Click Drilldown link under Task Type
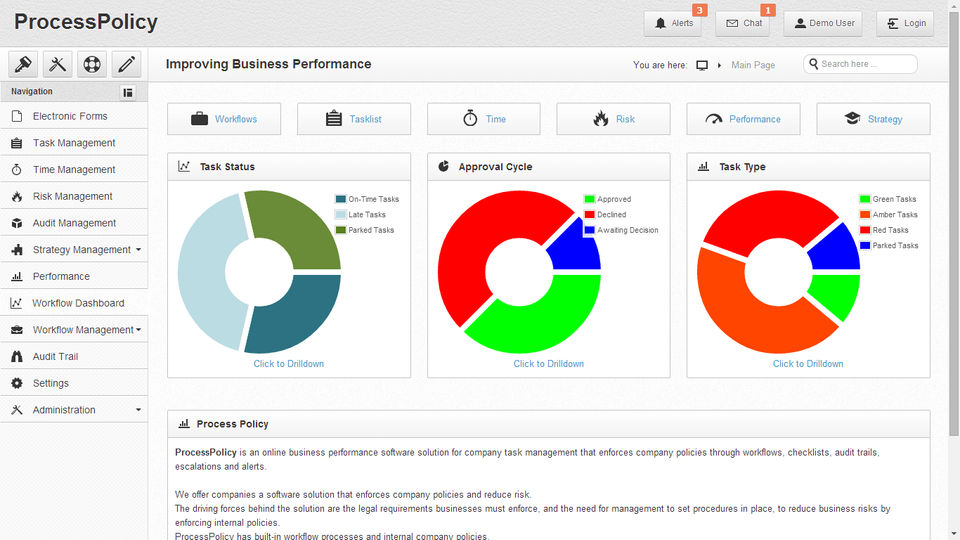Image resolution: width=960 pixels, height=540 pixels. 808,364
